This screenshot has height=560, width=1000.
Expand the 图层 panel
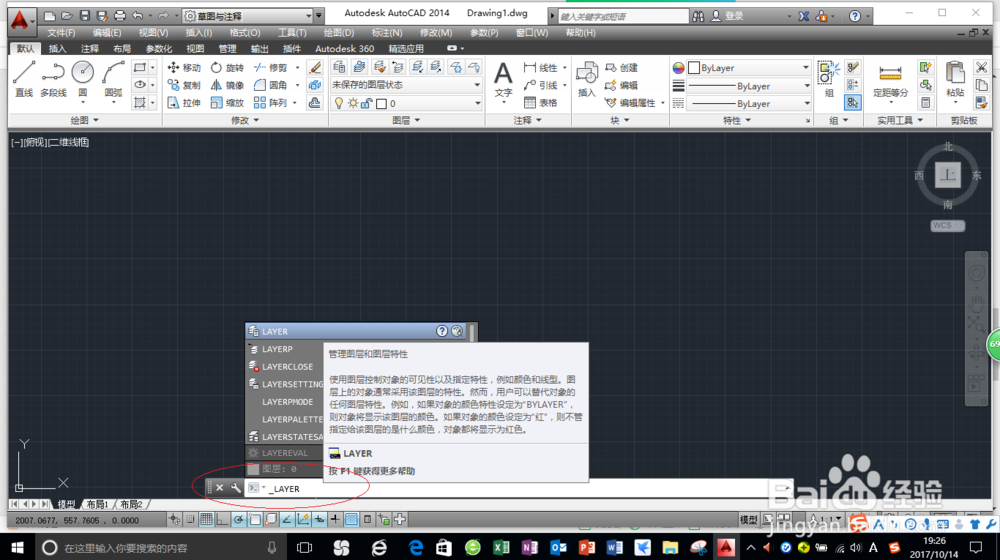(x=406, y=120)
